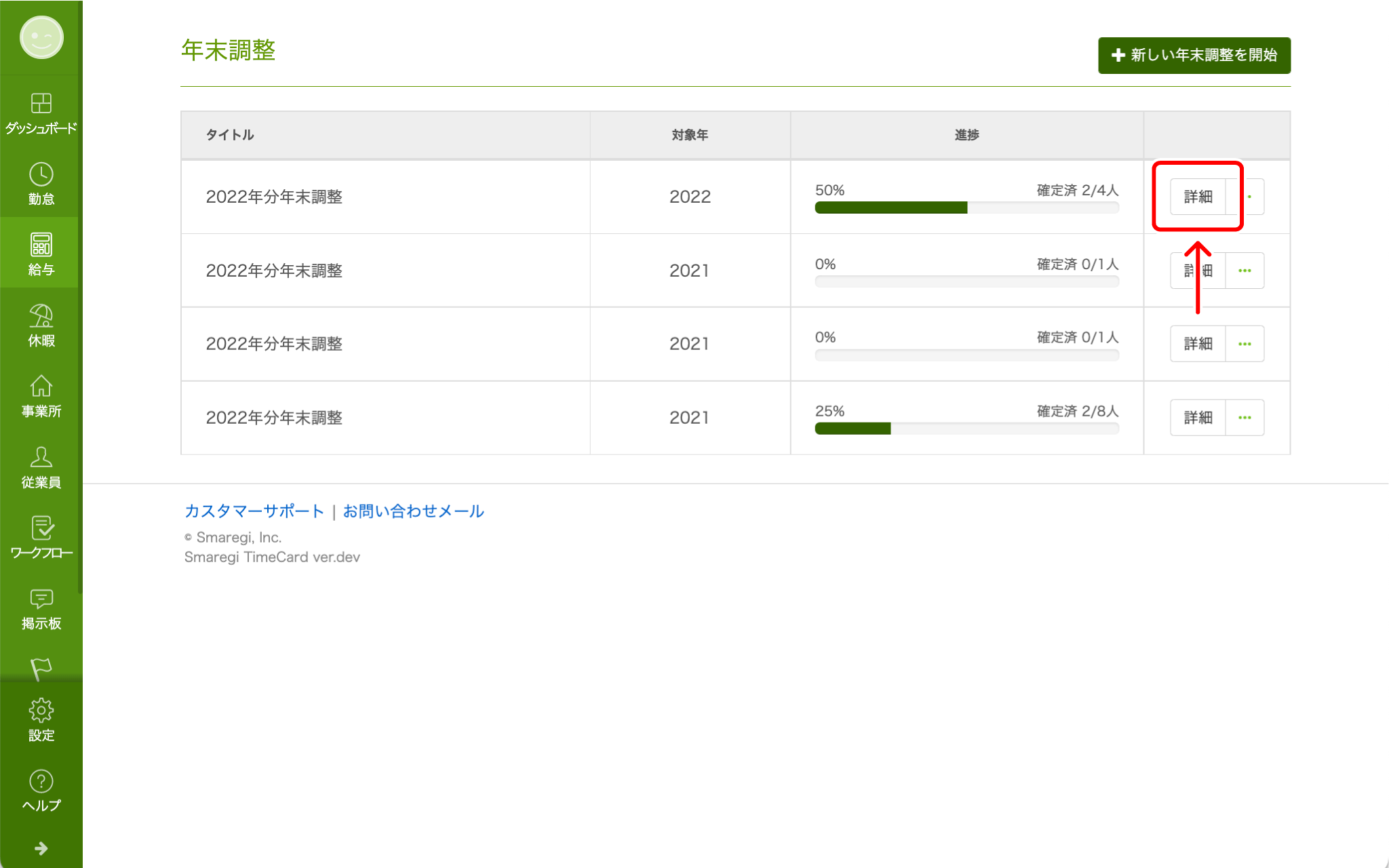Viewport: 1389px width, 868px height.
Task: Expand sidebar with bottom arrow icon
Action: 41,848
